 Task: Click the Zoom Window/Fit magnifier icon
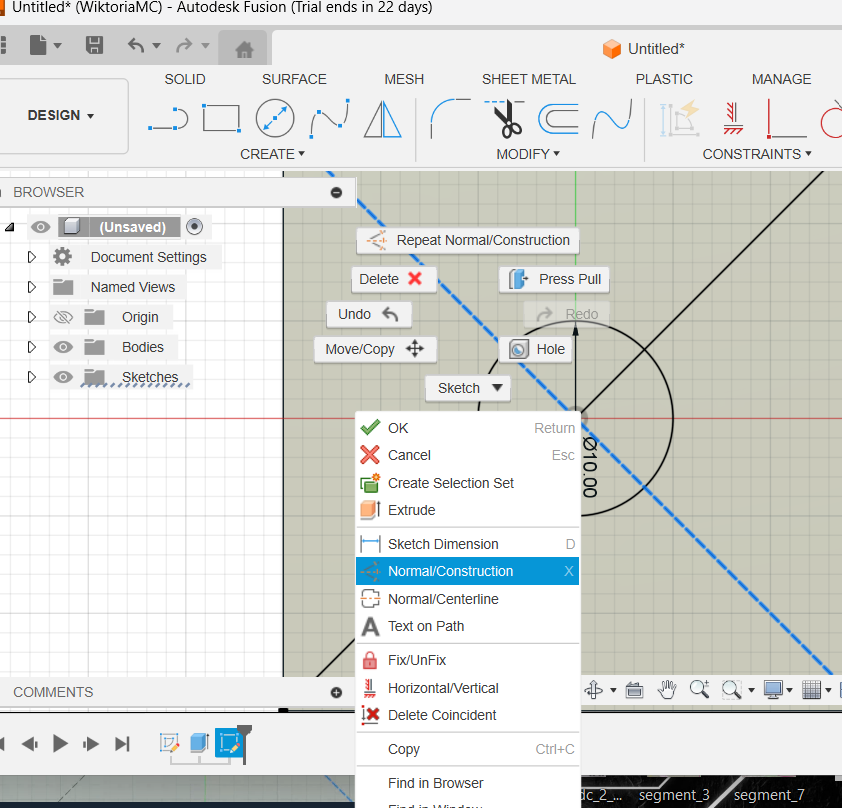(731, 689)
